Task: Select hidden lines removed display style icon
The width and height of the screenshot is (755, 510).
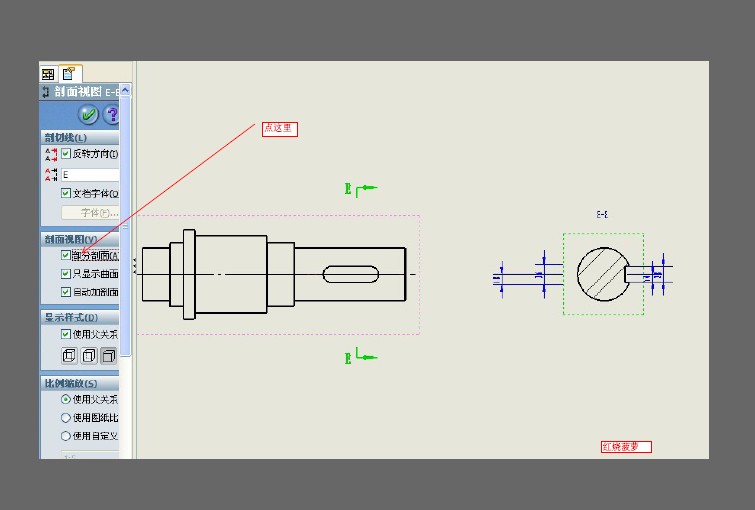Action: click(109, 355)
